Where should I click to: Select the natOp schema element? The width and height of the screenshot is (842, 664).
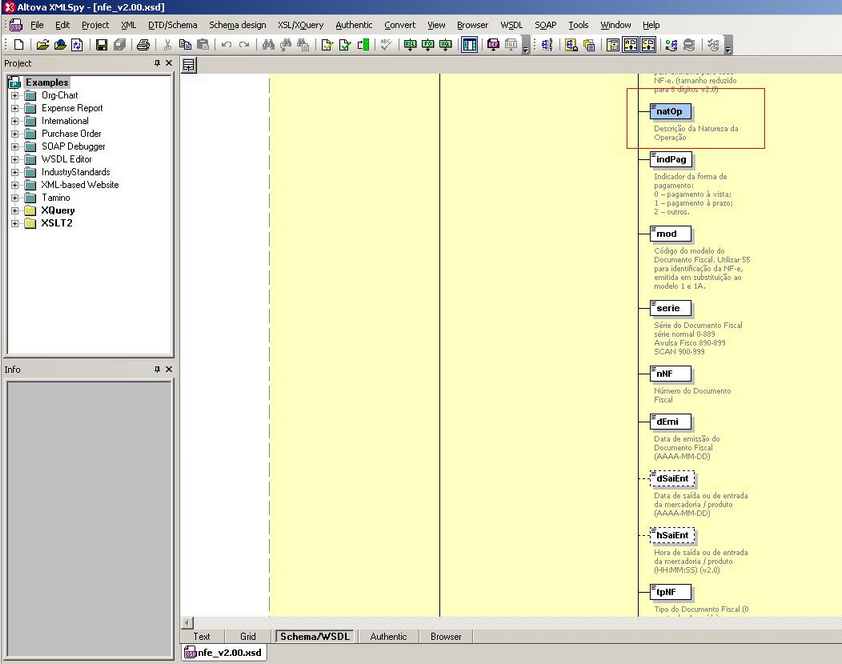pyautogui.click(x=669, y=111)
